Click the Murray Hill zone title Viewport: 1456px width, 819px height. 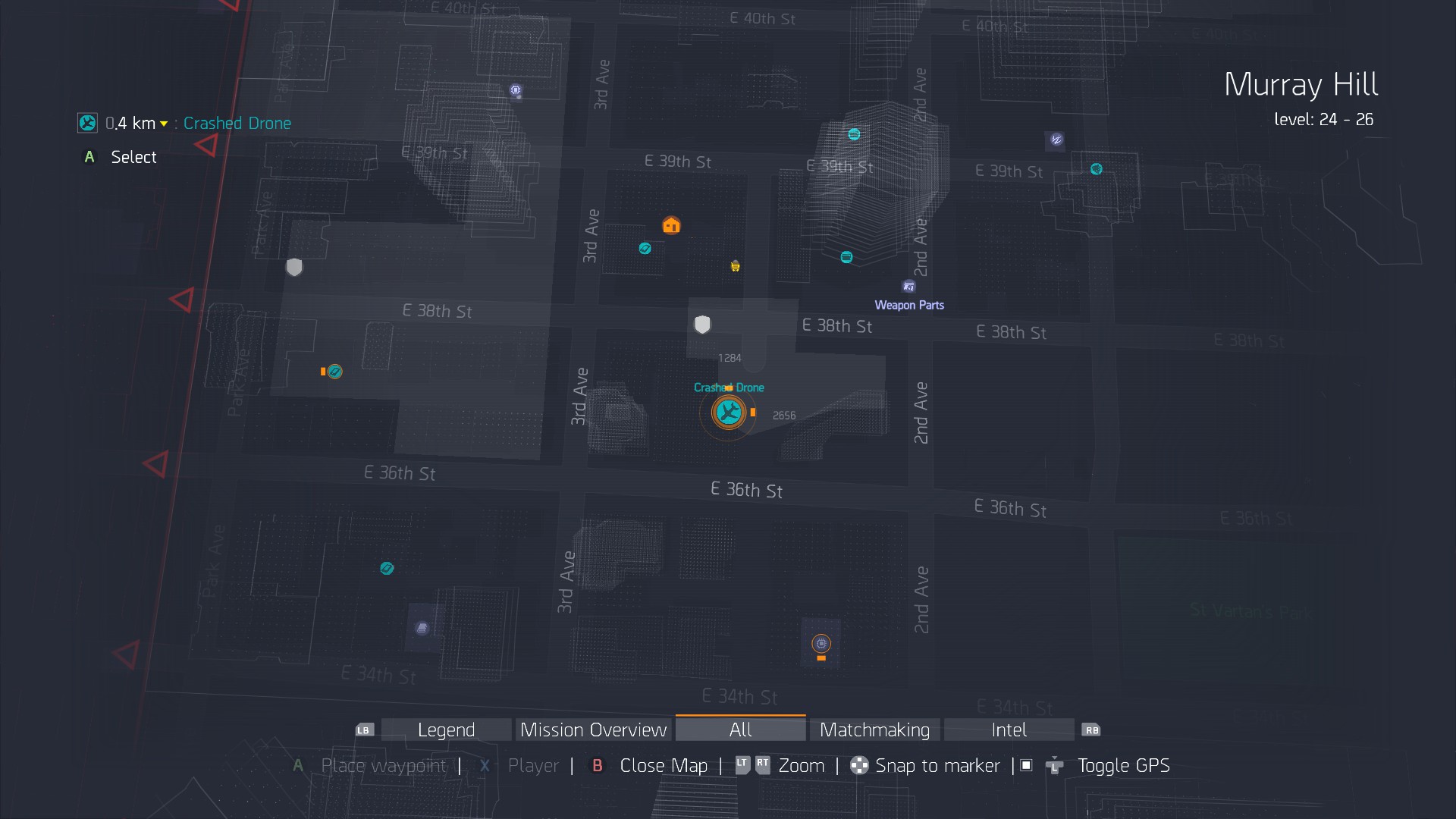[1301, 84]
